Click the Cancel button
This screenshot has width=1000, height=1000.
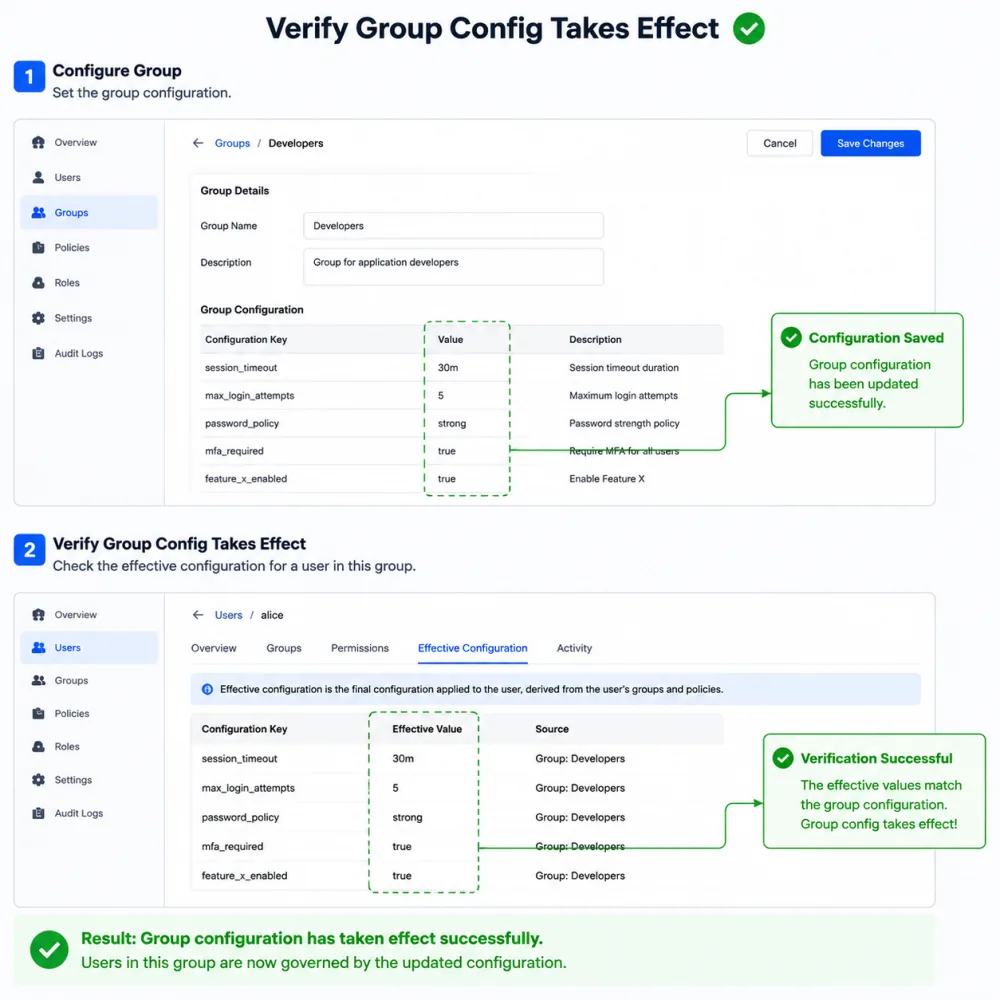(779, 143)
